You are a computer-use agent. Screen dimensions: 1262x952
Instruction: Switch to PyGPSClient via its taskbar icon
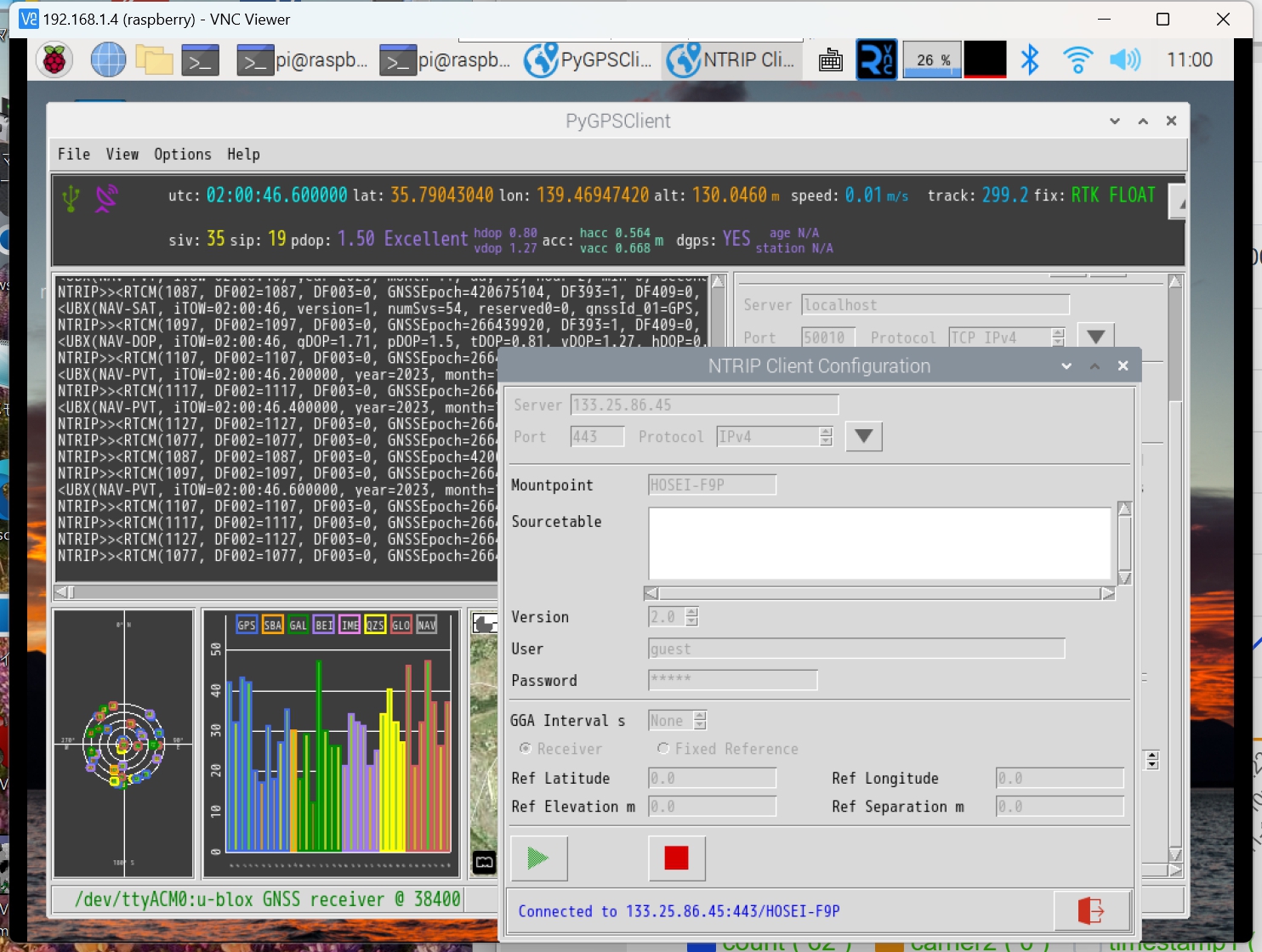point(588,59)
